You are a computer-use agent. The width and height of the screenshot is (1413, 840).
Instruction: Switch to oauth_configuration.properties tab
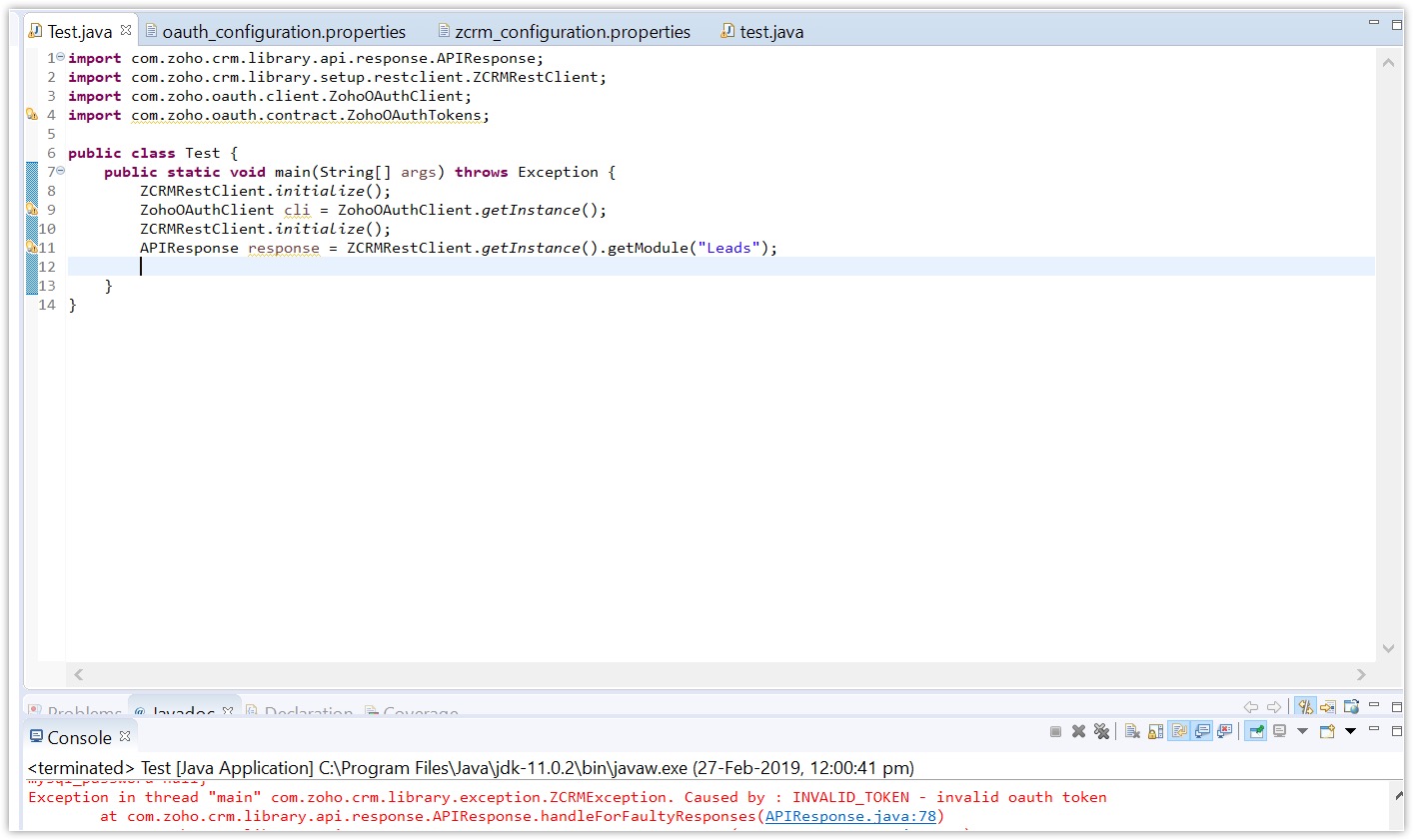pos(283,32)
